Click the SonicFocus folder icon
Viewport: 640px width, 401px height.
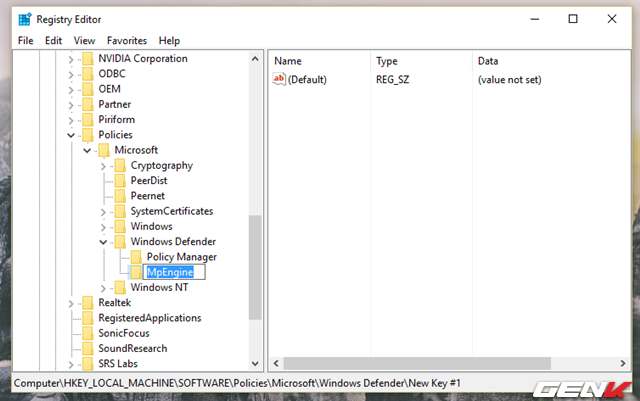click(88, 333)
